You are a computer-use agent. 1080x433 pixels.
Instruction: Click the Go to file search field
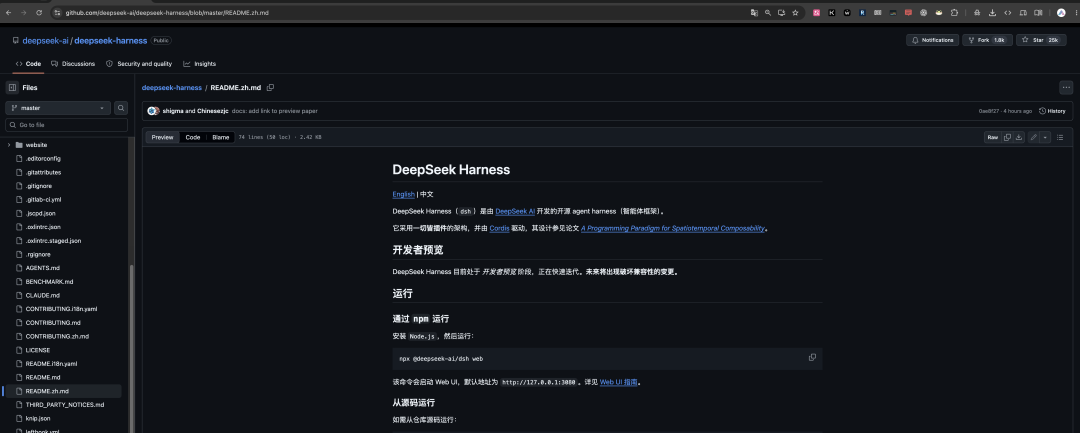tap(66, 125)
